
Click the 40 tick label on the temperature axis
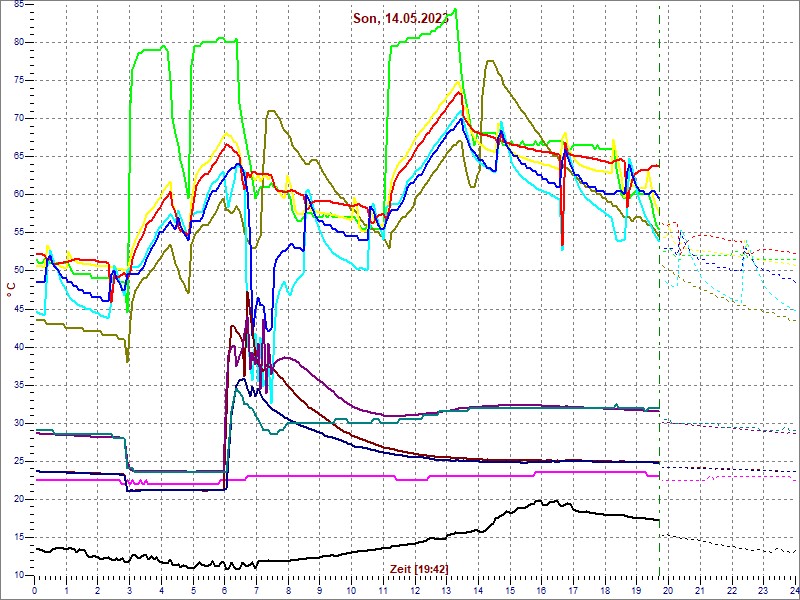(x=19, y=347)
